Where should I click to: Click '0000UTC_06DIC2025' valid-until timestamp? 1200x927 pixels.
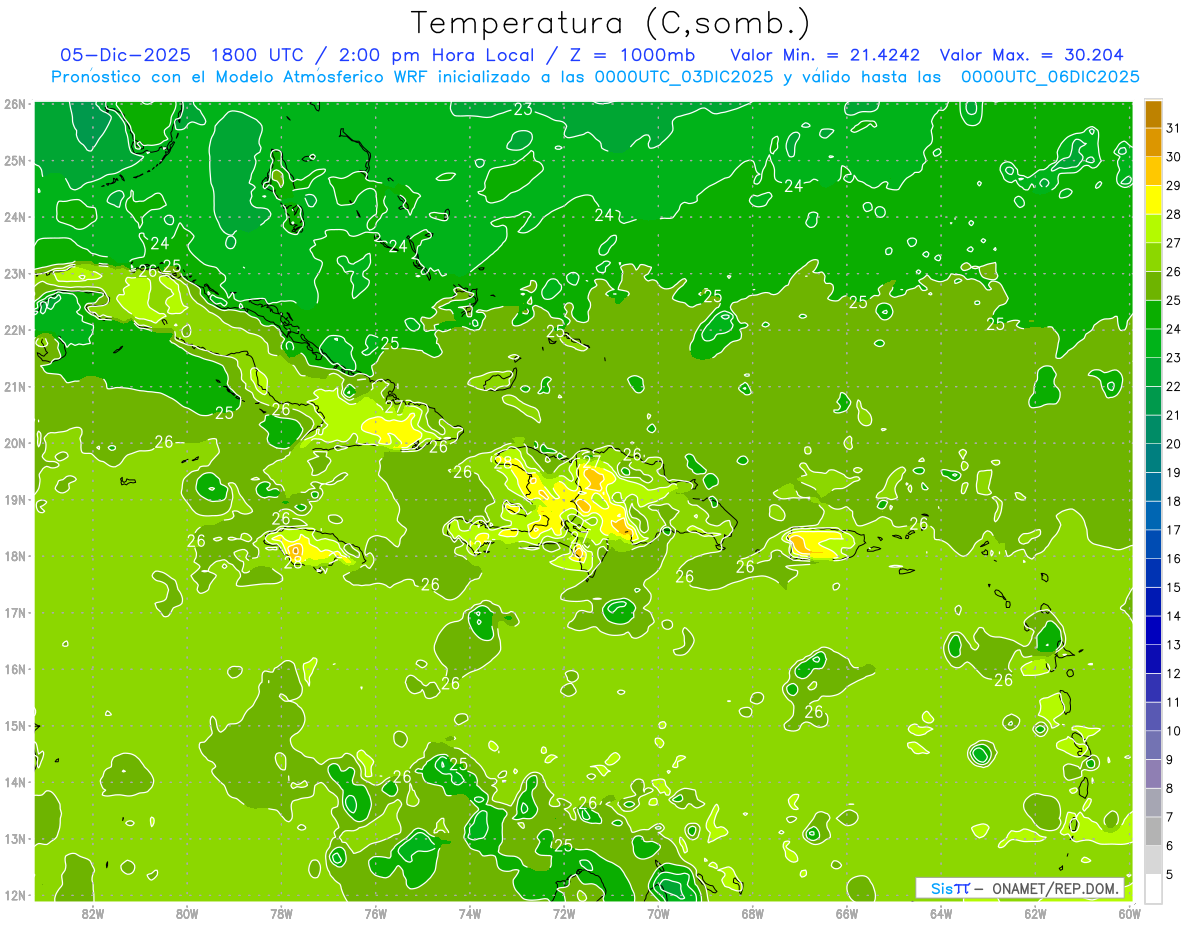[1050, 77]
